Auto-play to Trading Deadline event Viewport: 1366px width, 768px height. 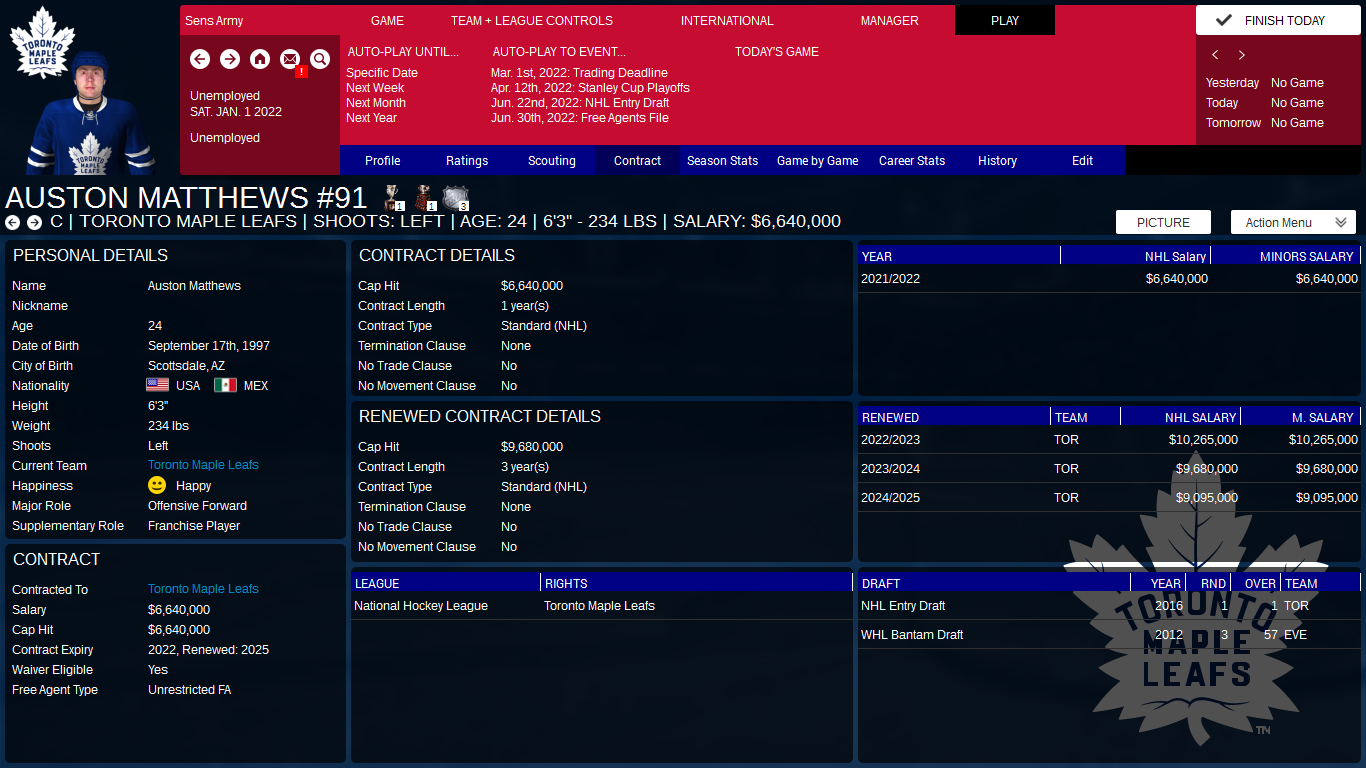coord(579,73)
